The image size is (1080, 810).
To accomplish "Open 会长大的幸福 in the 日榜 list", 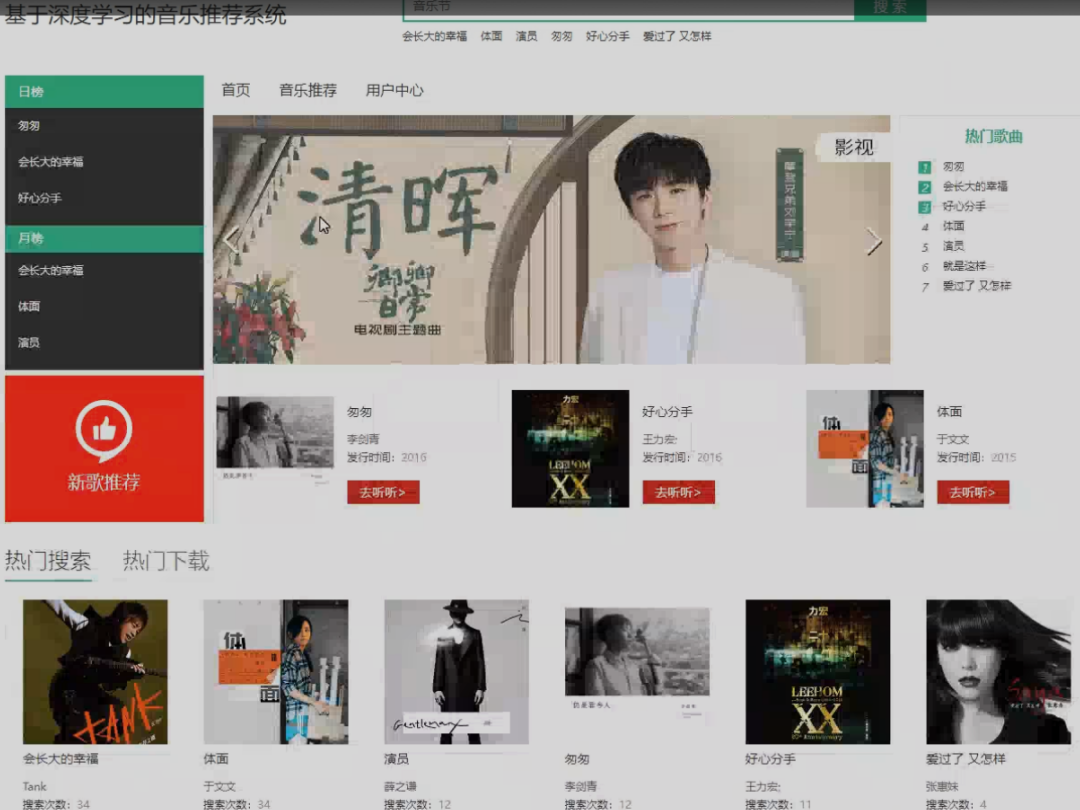I will coord(50,162).
